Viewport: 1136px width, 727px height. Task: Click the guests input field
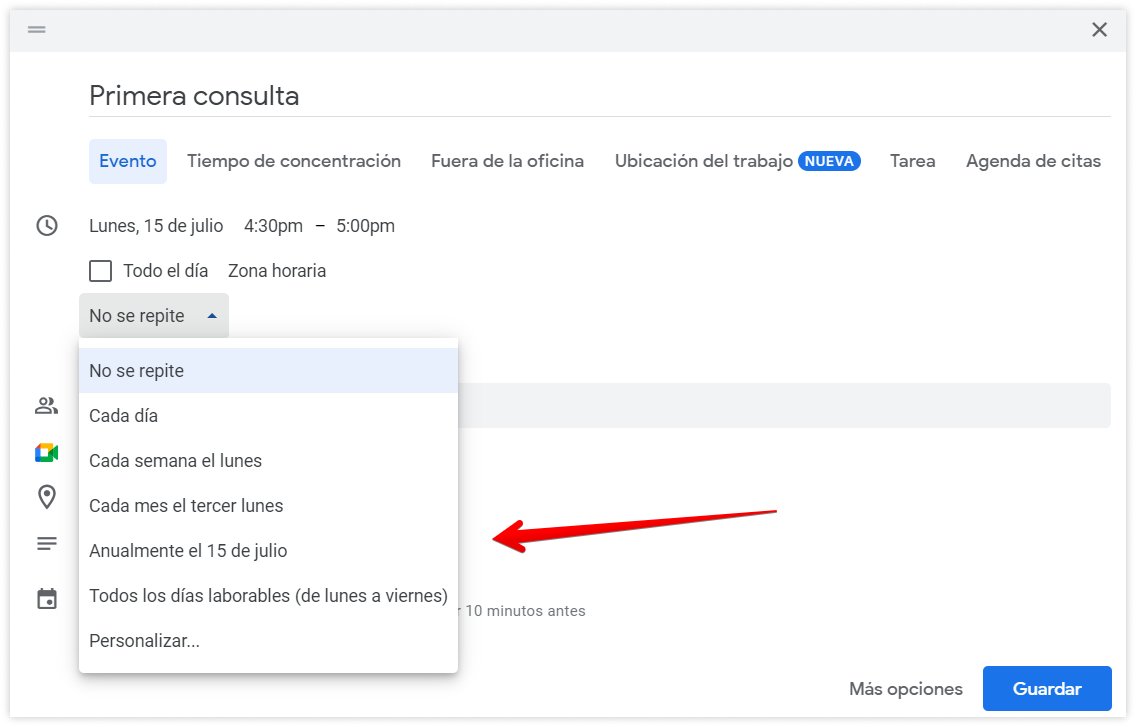click(784, 405)
